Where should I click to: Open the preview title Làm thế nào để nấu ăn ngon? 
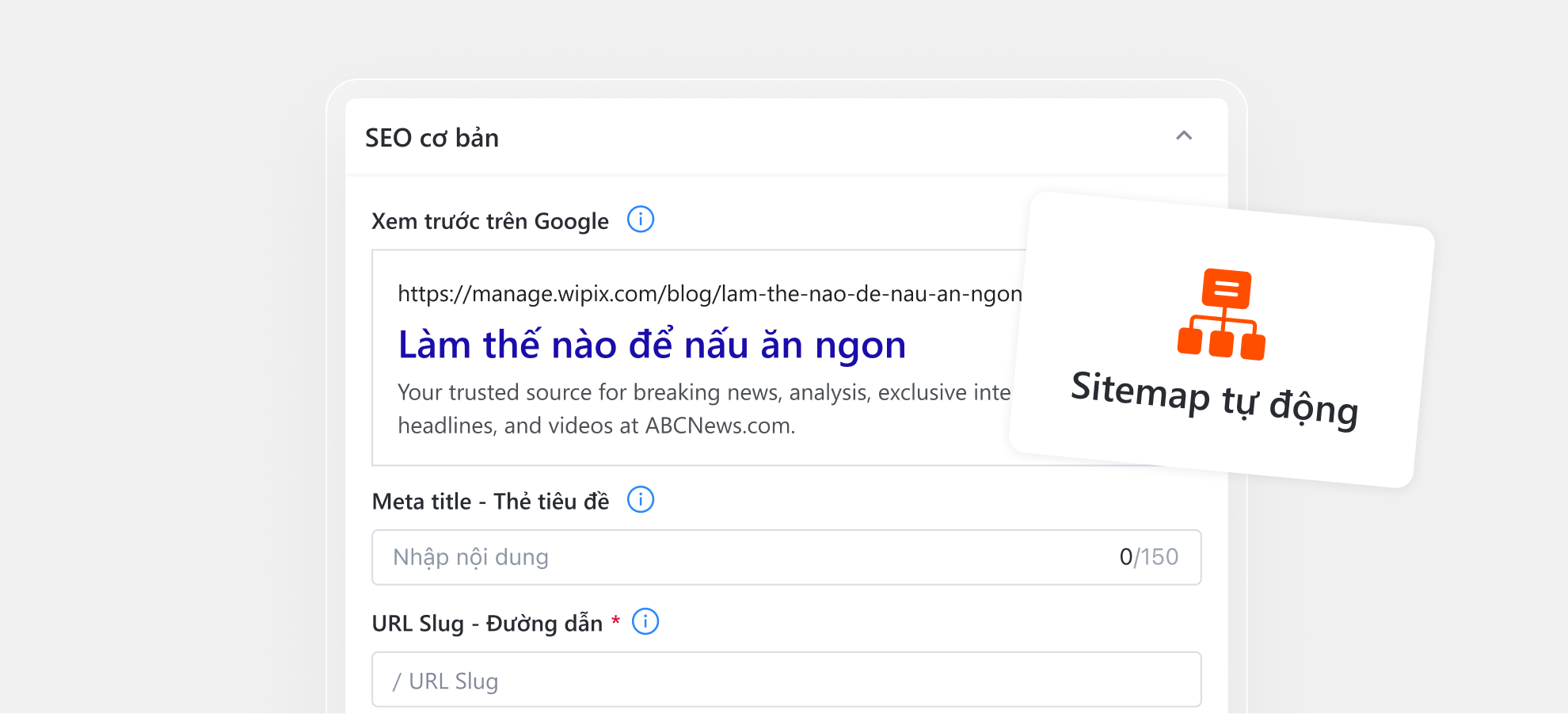(x=652, y=345)
